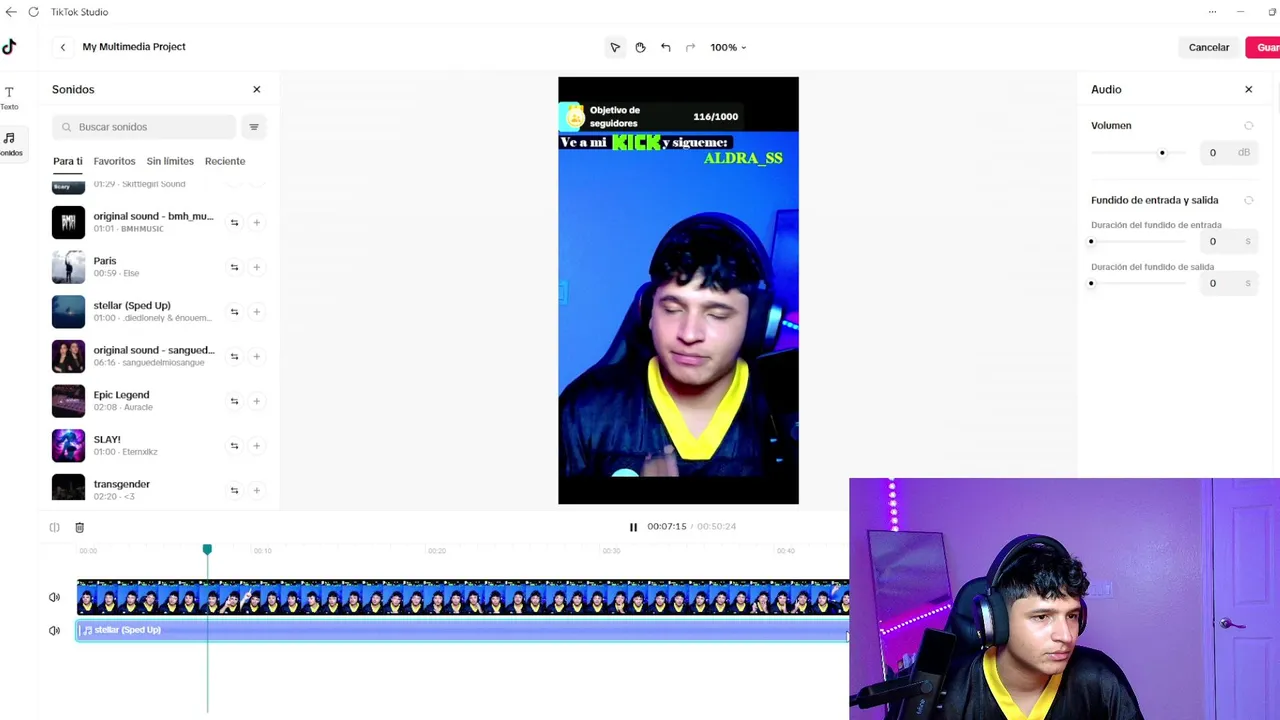Viewport: 1280px width, 720px height.
Task: Switch to the Sin límites tab
Action: coord(170,161)
